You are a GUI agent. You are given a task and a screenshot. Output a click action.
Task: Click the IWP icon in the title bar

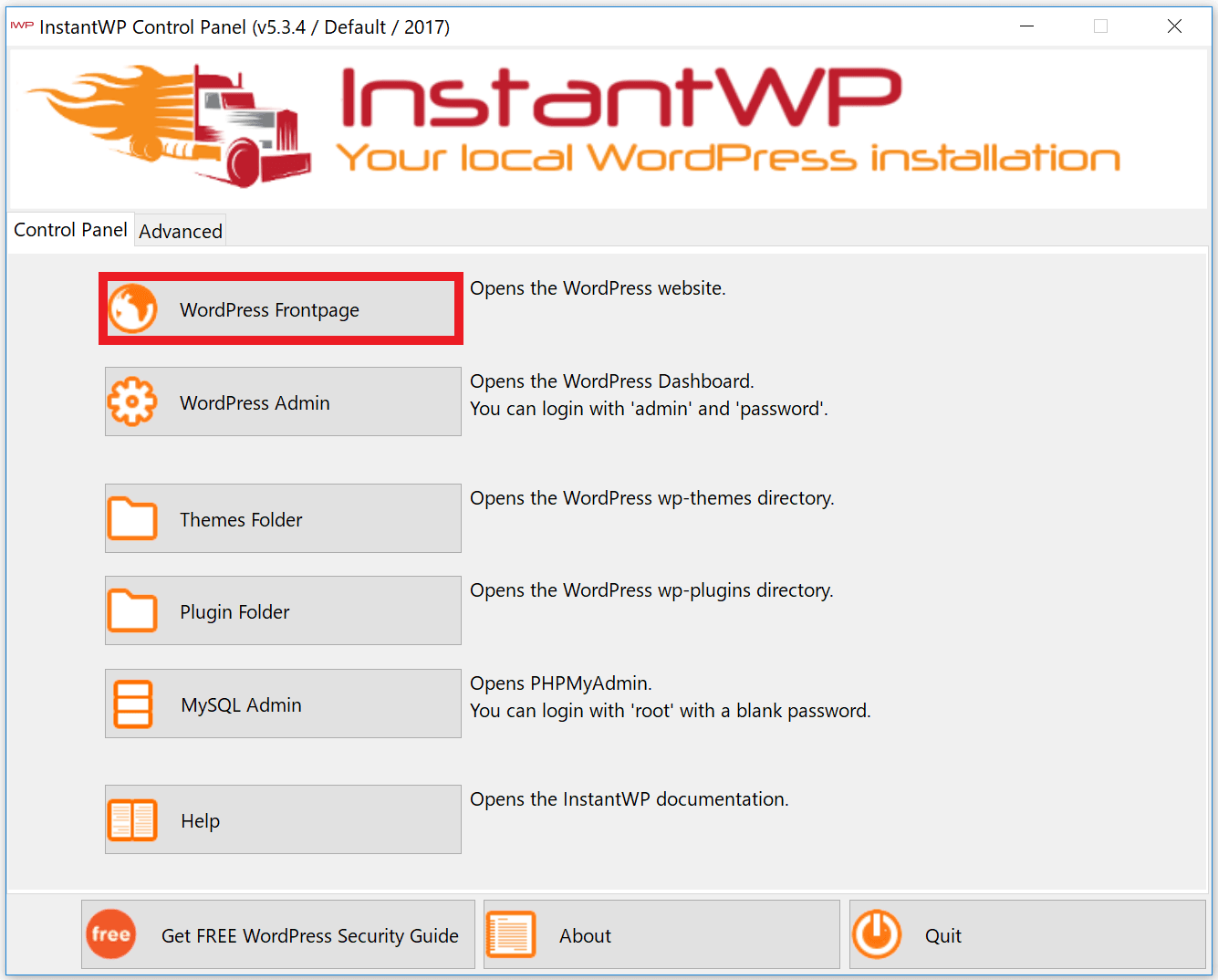click(x=20, y=26)
